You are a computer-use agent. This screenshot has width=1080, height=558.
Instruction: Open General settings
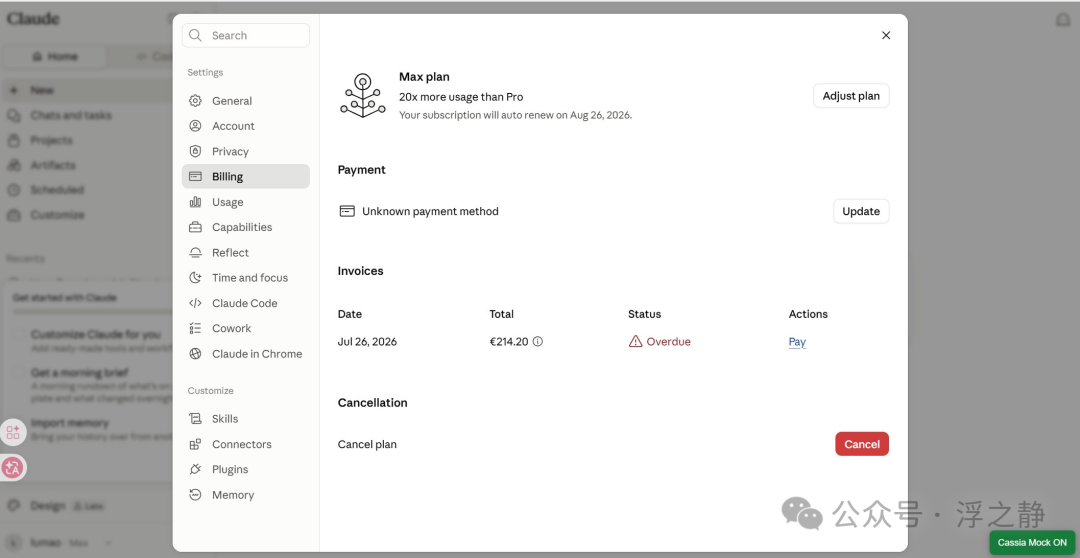246,101
